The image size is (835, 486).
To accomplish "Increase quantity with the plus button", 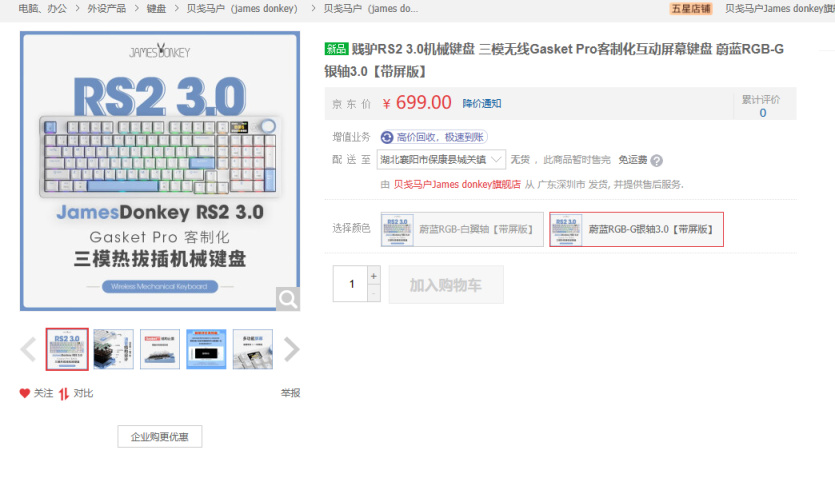I will click(374, 276).
